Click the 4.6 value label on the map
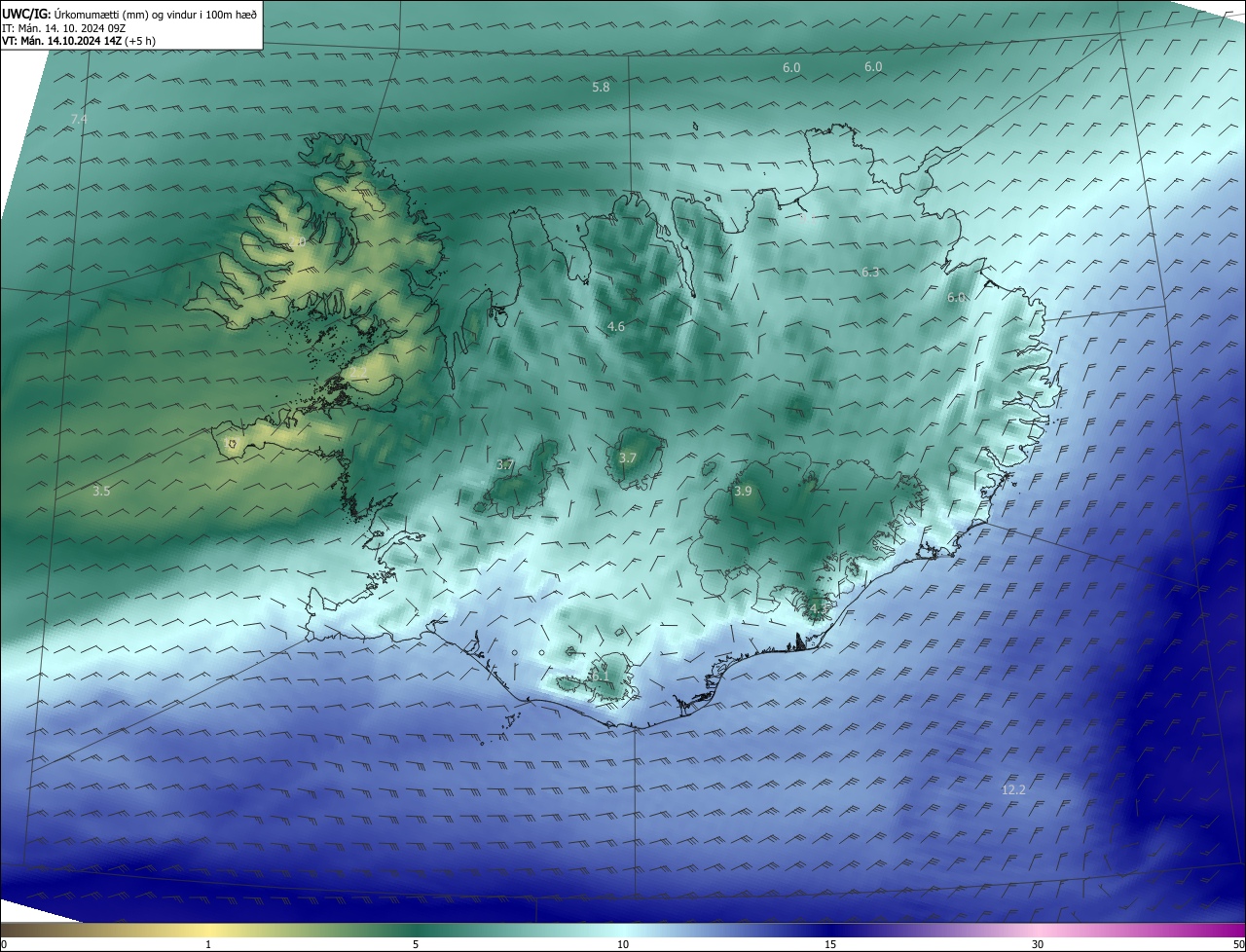This screenshot has height=952, width=1246. click(x=615, y=327)
